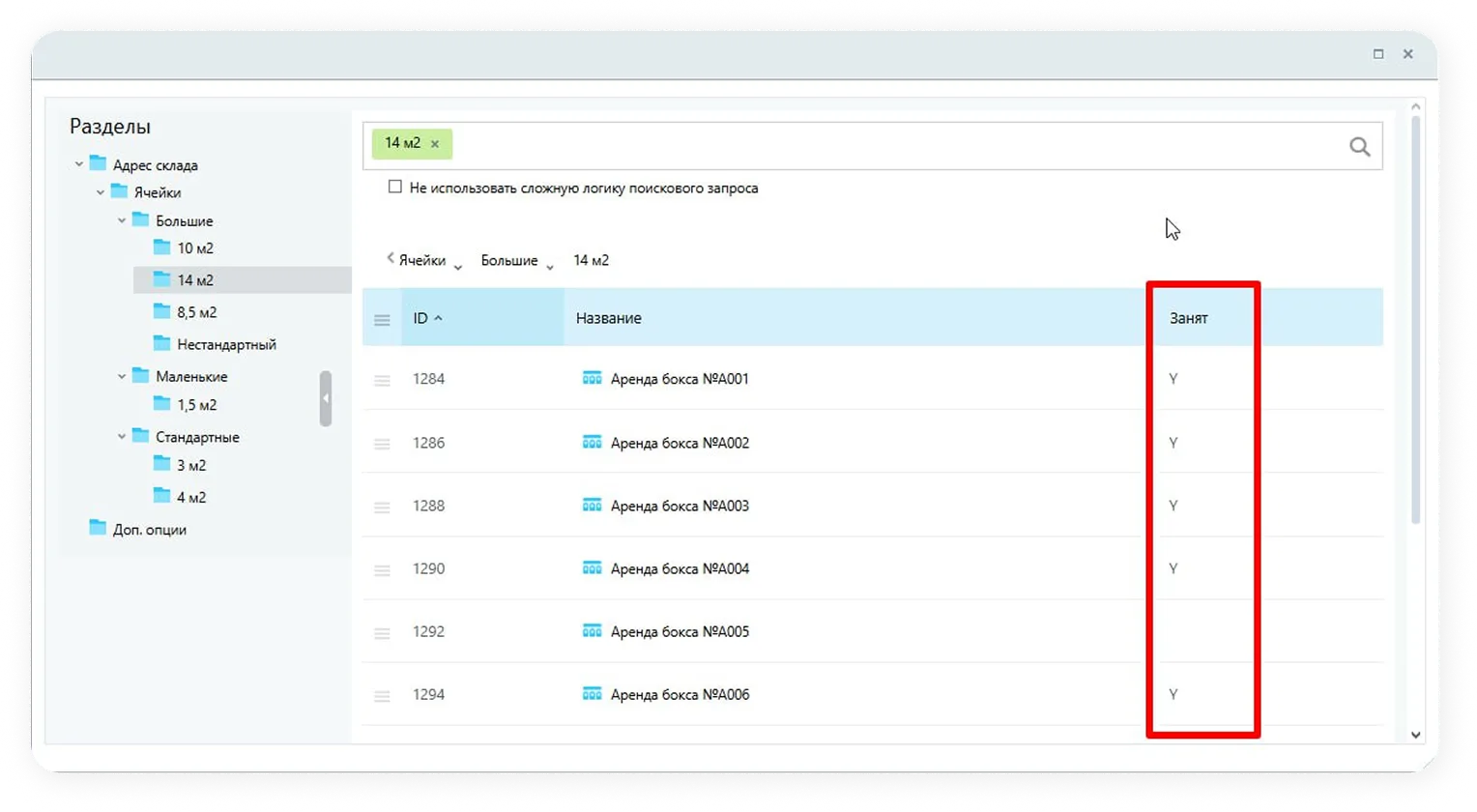
Task: Click box icon for Аренда бокса №A004
Action: (592, 568)
